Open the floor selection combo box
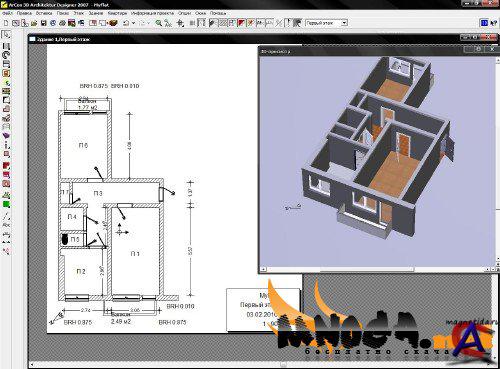Screen dimensions: 500x369 pos(326,23)
